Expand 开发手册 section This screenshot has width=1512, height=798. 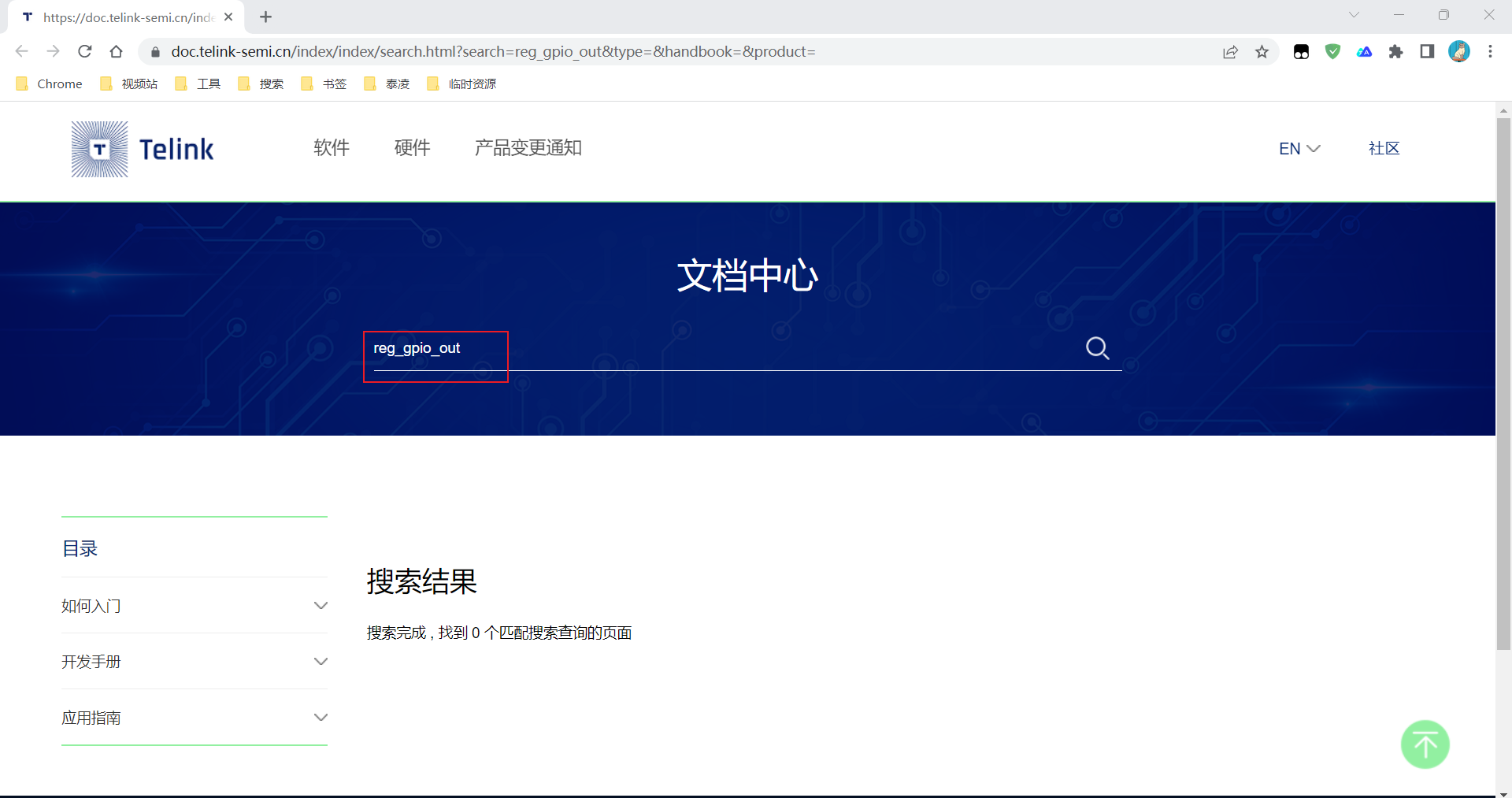click(195, 661)
